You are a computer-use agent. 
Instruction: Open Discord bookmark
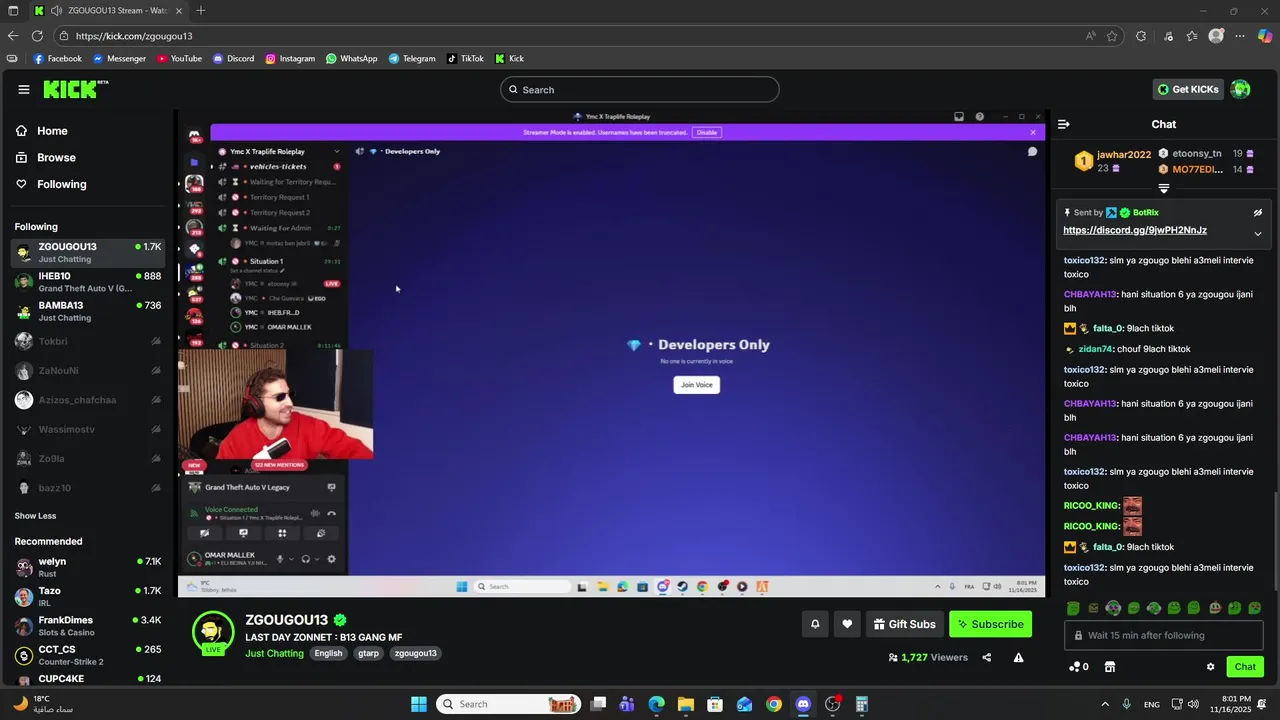(234, 59)
